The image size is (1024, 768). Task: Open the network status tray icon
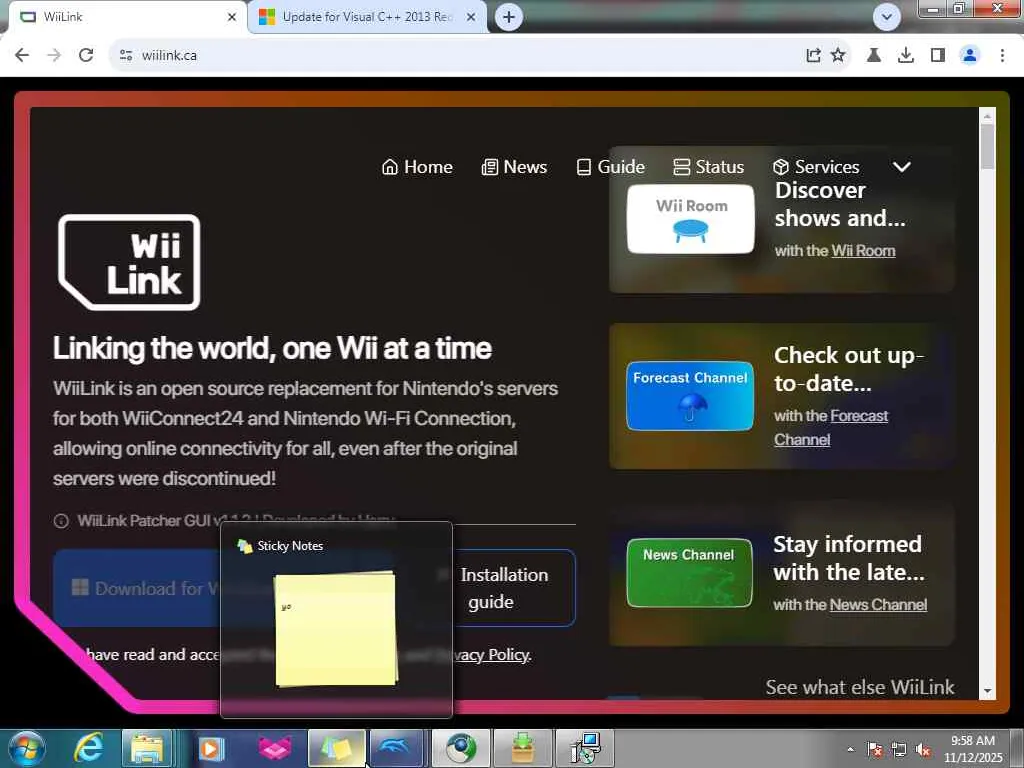click(x=899, y=749)
